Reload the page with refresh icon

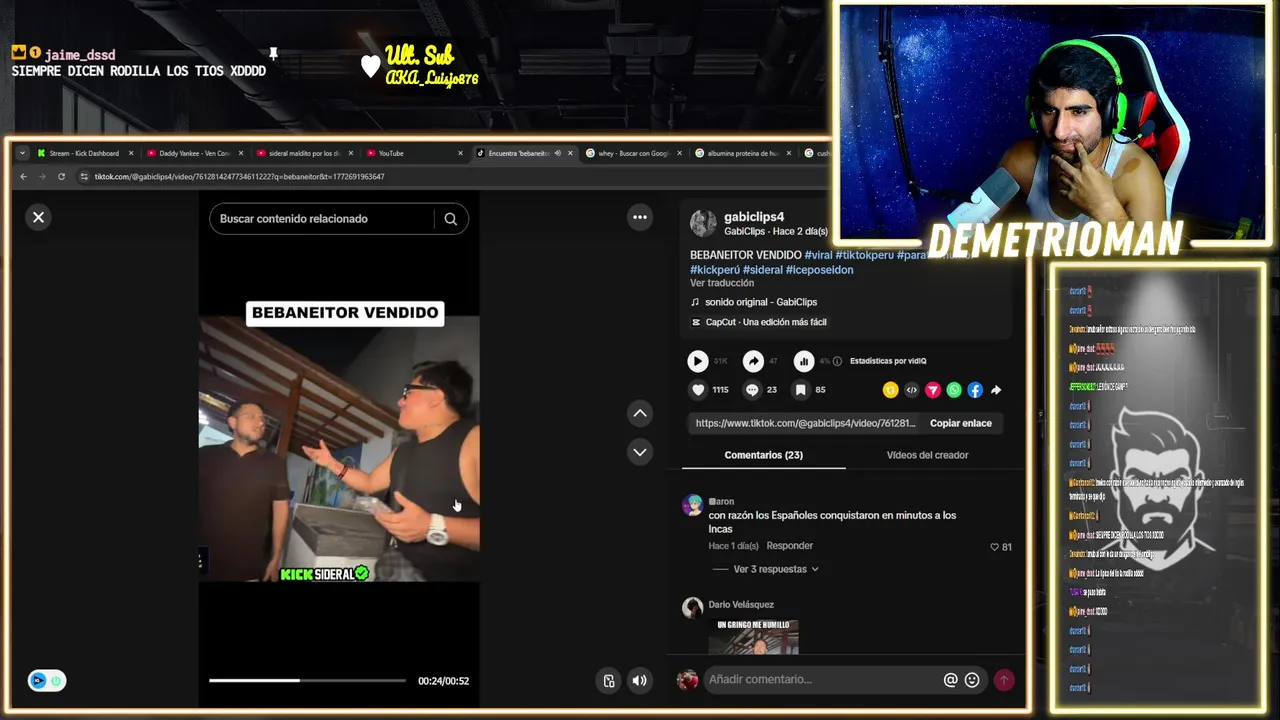pos(61,177)
